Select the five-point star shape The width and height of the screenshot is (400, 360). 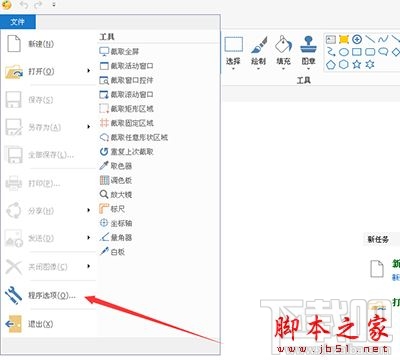tap(357, 64)
